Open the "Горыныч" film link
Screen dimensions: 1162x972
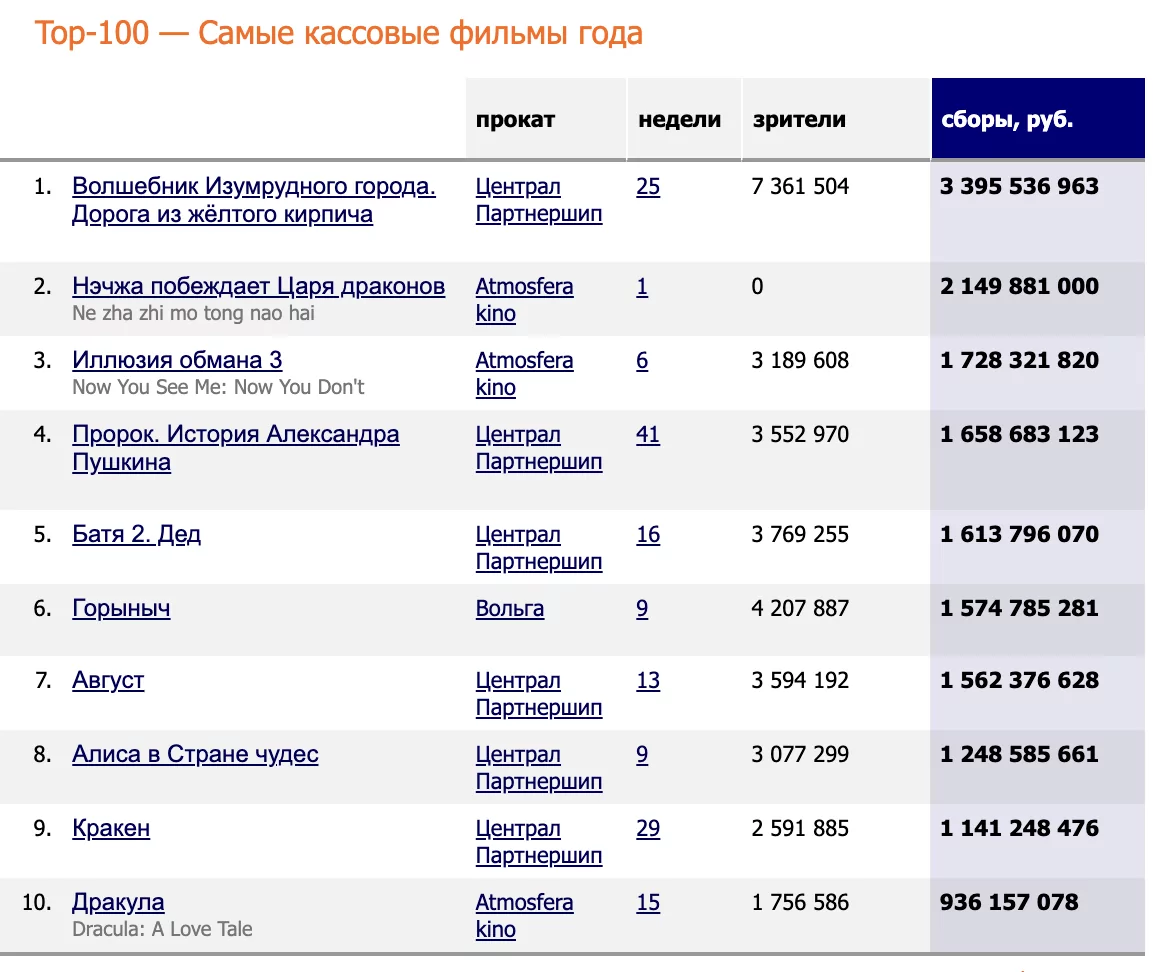(x=121, y=609)
